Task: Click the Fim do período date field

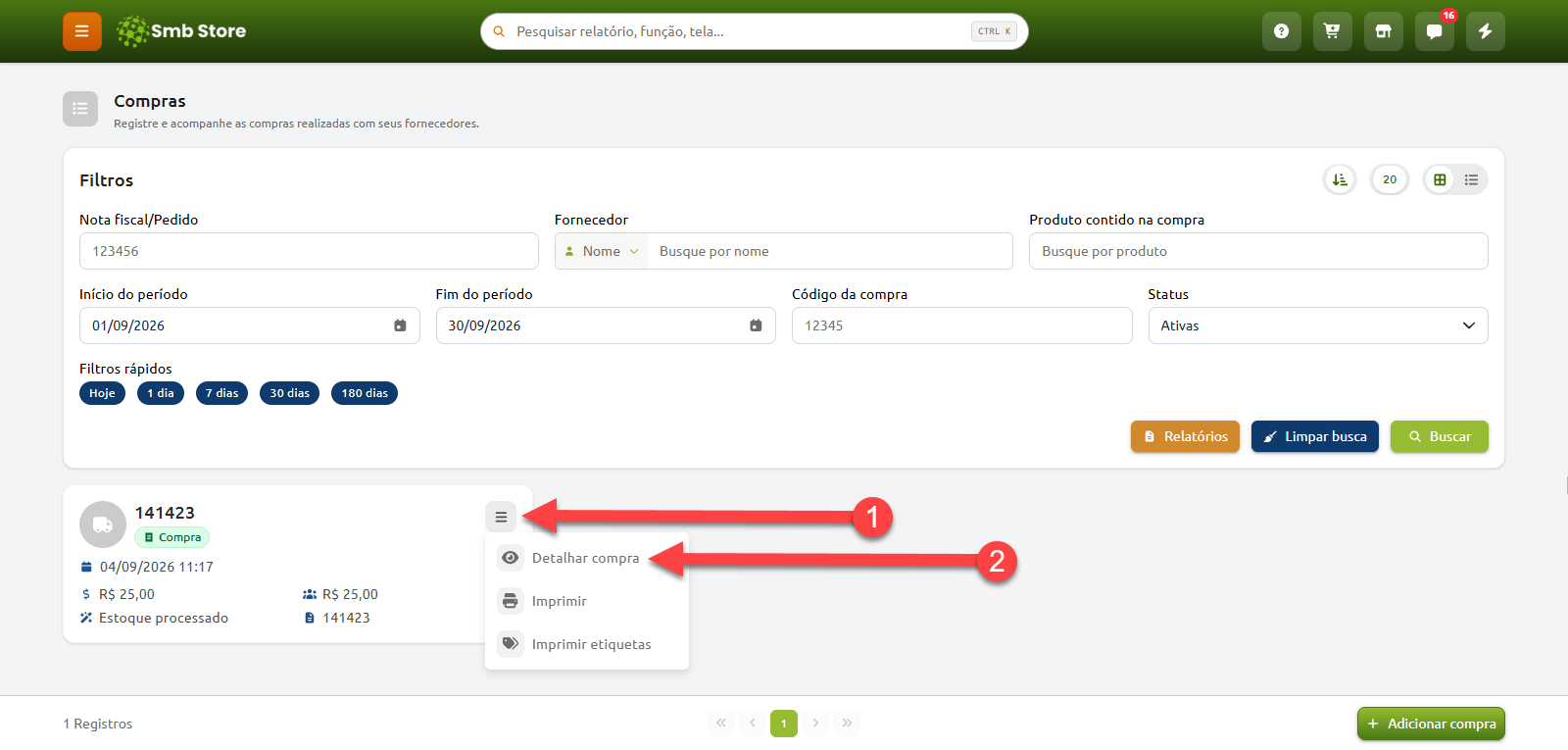Action: pyautogui.click(x=606, y=325)
